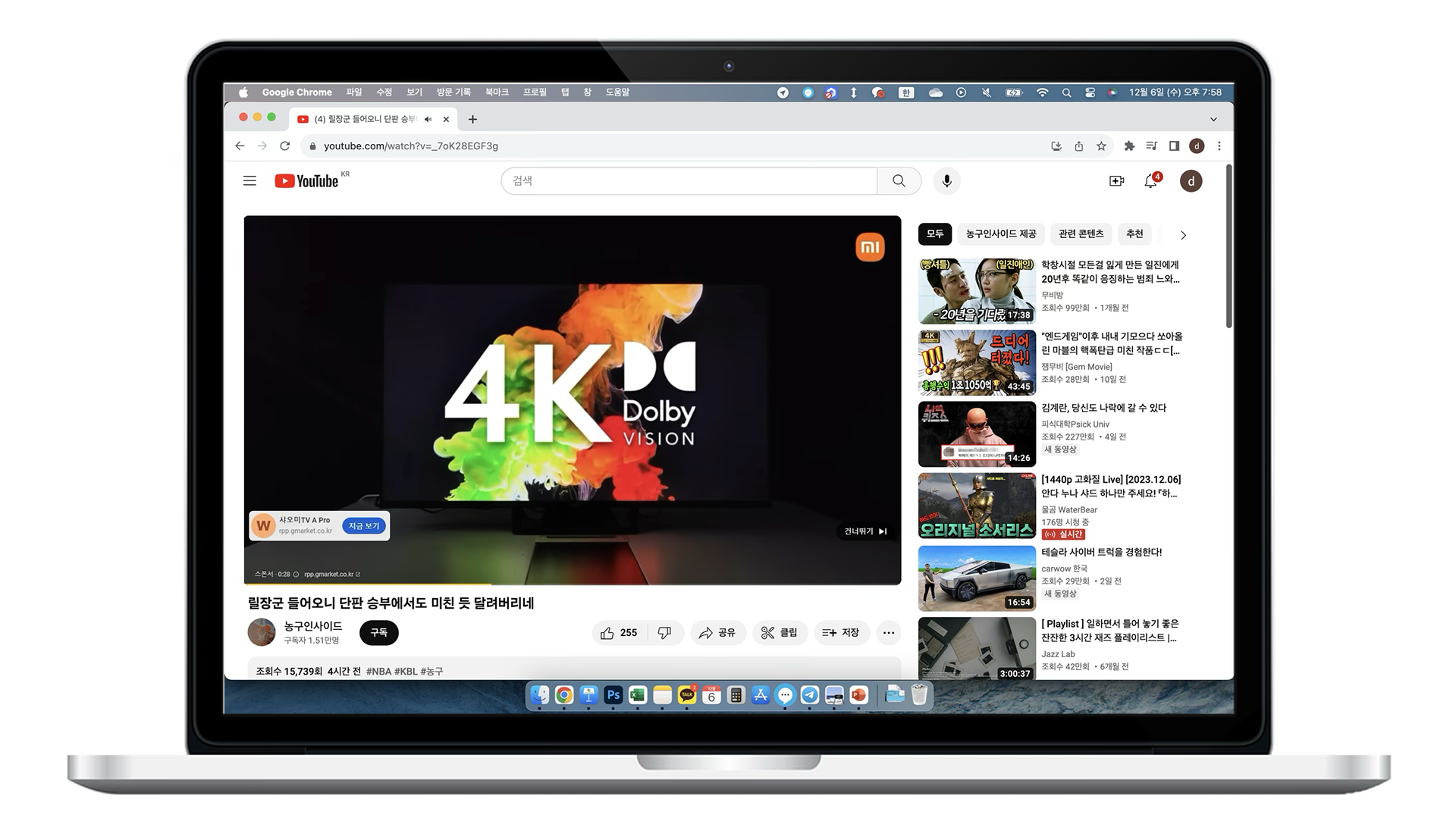
Task: Subscribe with the 구독 button
Action: click(378, 633)
